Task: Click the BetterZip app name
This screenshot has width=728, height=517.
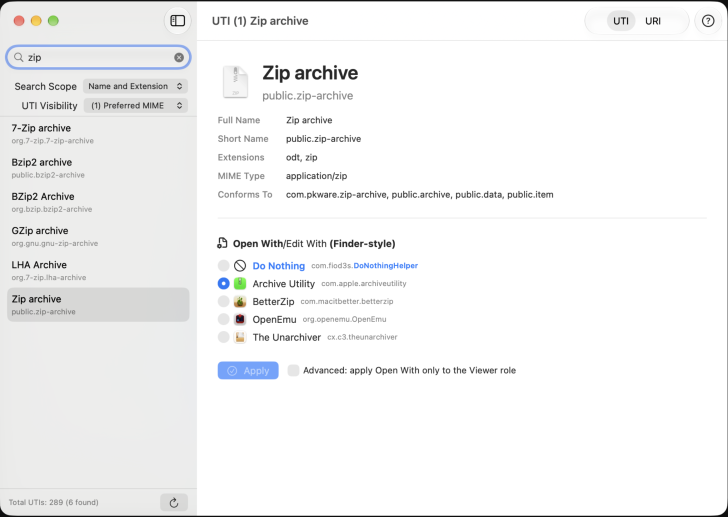Action: tap(273, 302)
